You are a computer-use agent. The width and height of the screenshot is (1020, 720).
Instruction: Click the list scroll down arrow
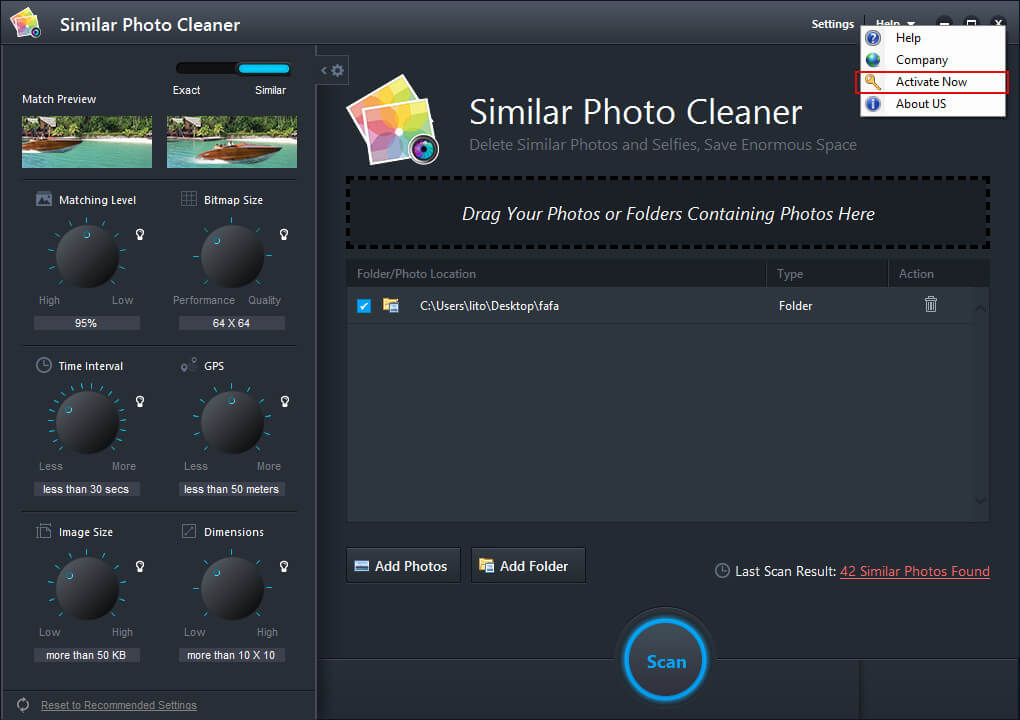pyautogui.click(x=980, y=500)
